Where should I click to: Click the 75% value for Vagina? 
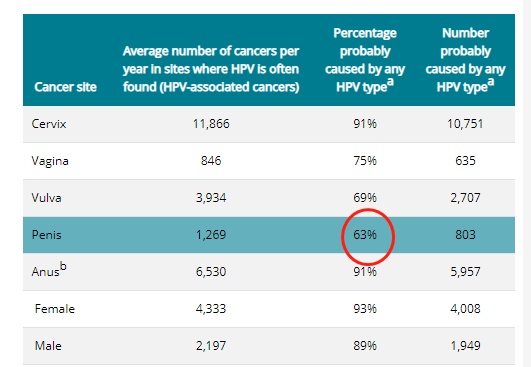pos(365,161)
